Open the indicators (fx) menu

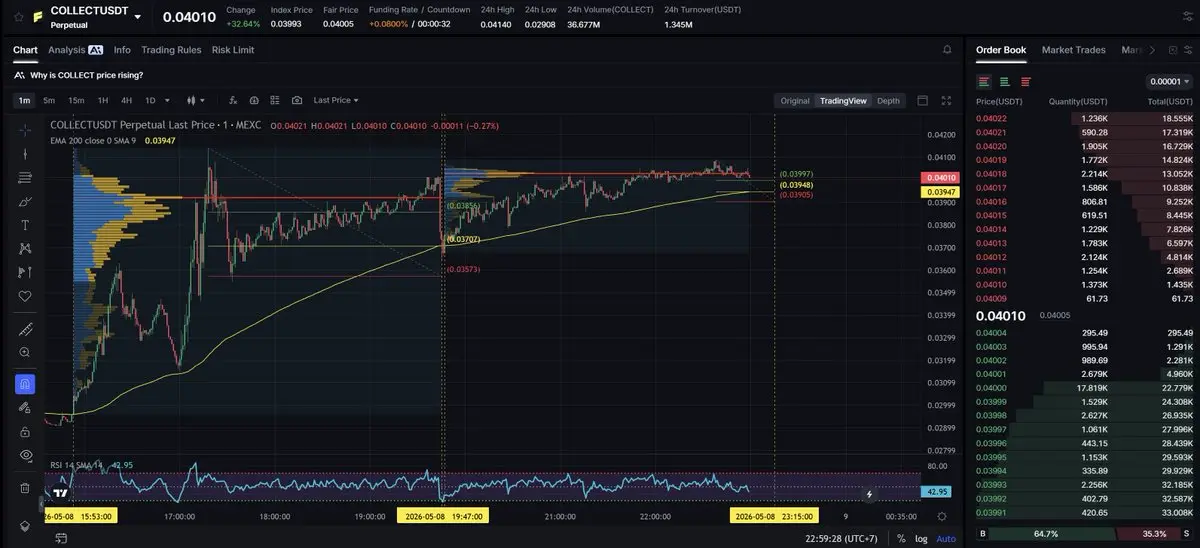tap(233, 100)
